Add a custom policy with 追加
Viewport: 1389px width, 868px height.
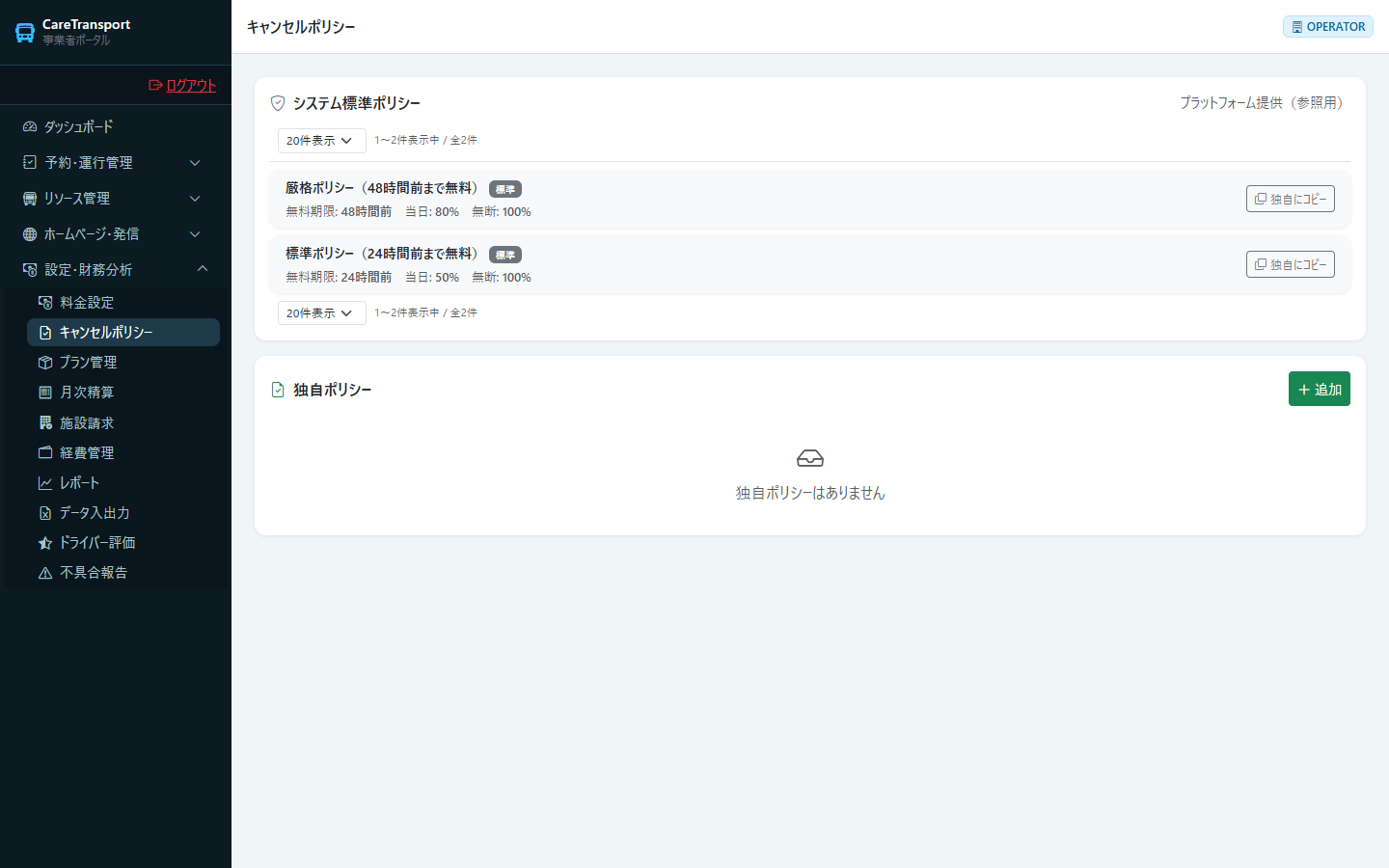(1320, 389)
